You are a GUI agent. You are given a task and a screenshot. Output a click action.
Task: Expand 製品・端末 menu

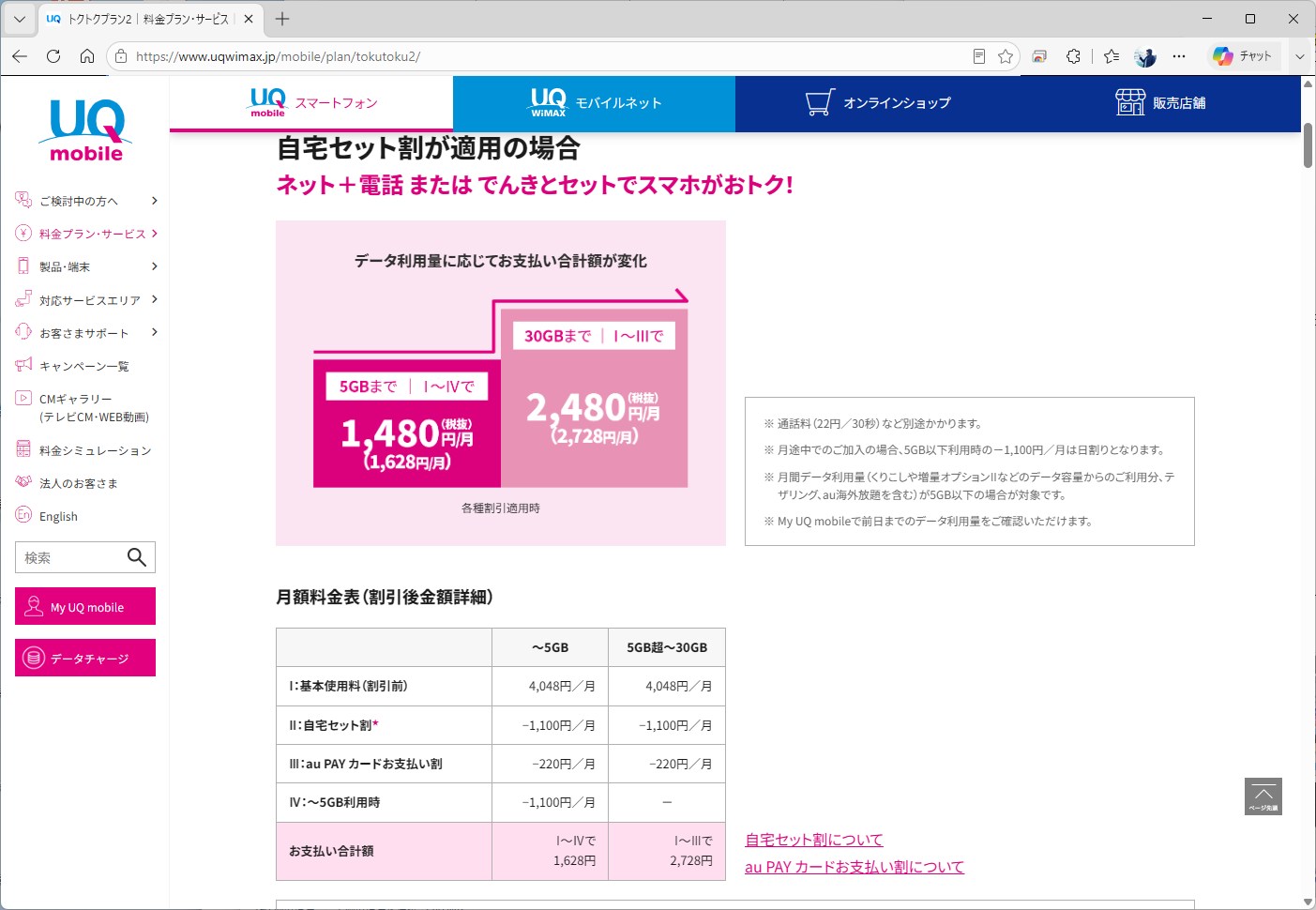pyautogui.click(x=85, y=266)
